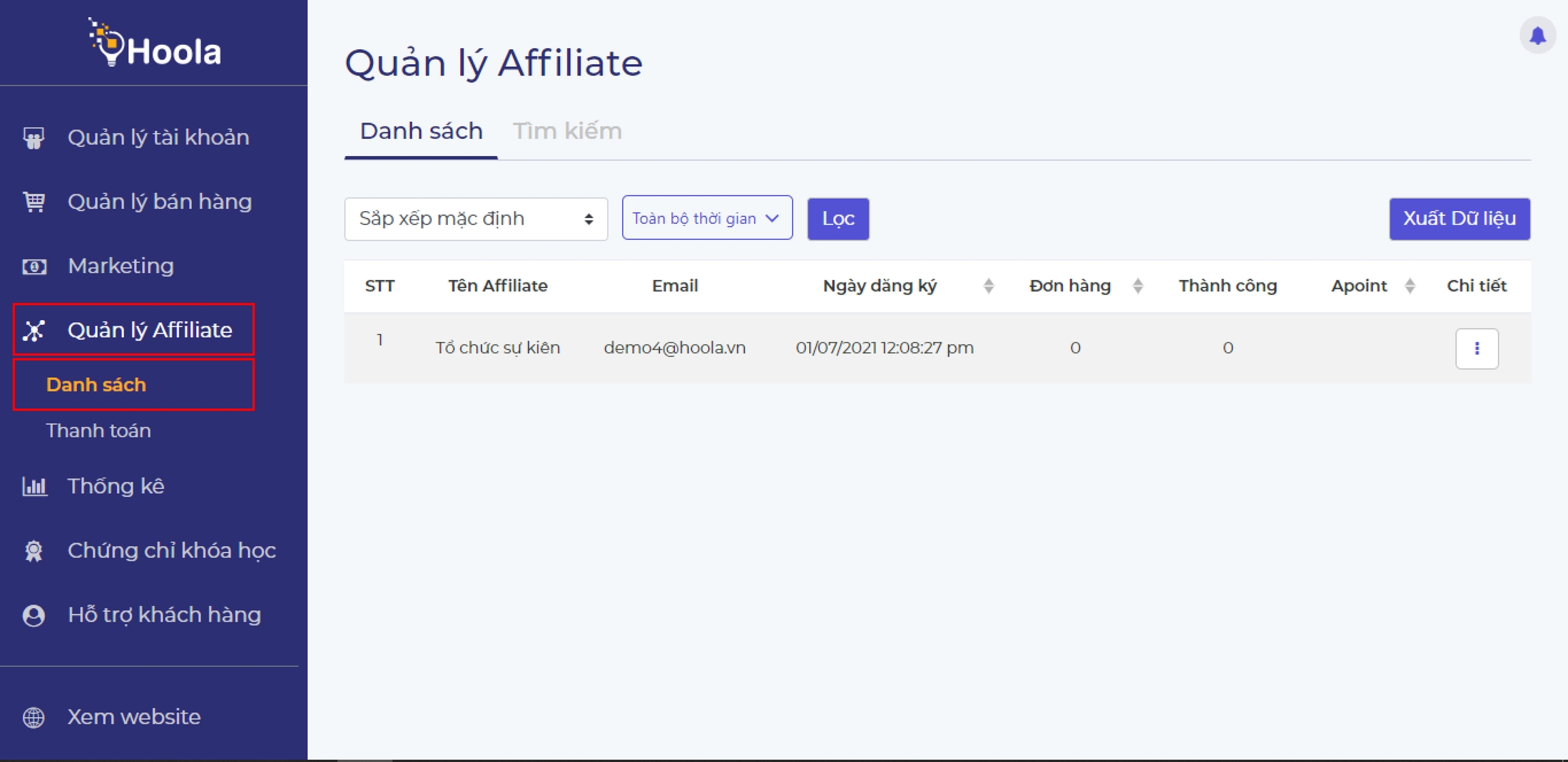Select the Danh sách tab
1568x762 pixels.
point(421,131)
